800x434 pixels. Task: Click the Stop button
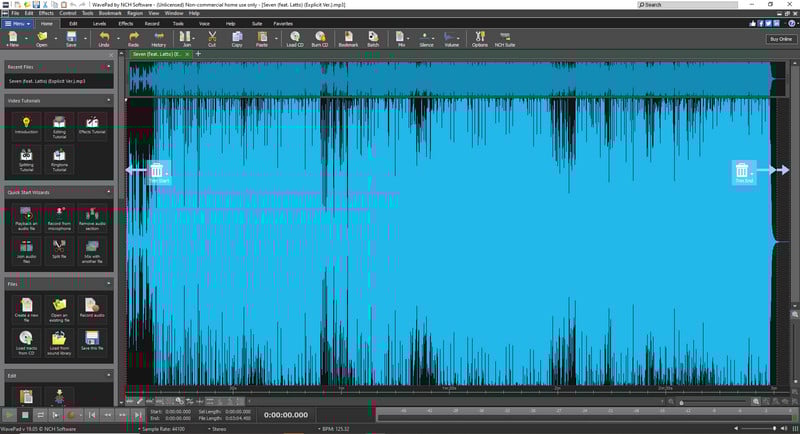click(25, 415)
